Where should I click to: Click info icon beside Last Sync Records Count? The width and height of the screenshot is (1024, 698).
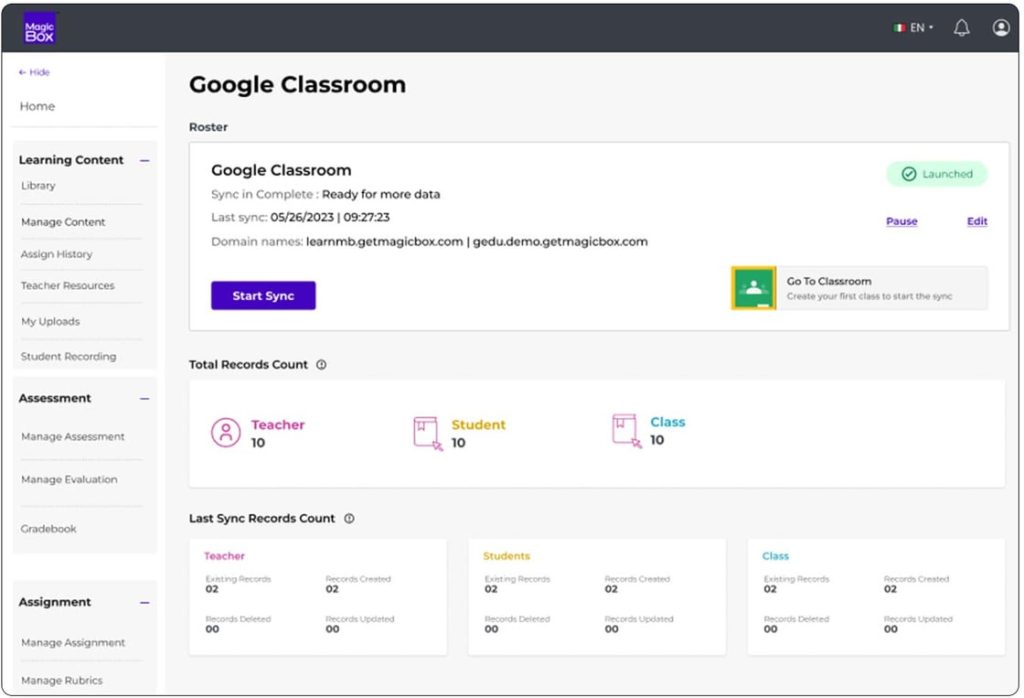[349, 519]
